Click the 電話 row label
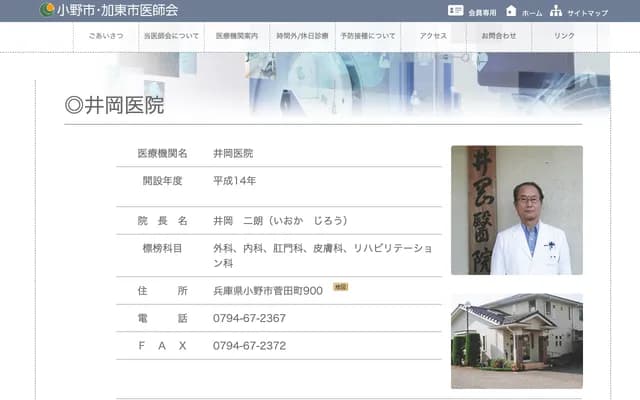 pos(162,318)
